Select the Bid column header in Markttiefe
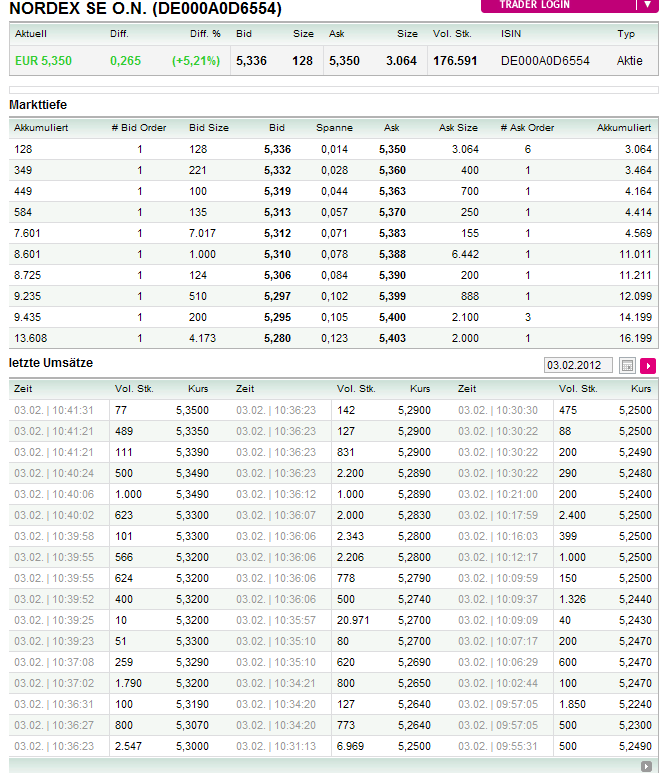Image resolution: width=662 pixels, height=773 pixels. [x=277, y=128]
